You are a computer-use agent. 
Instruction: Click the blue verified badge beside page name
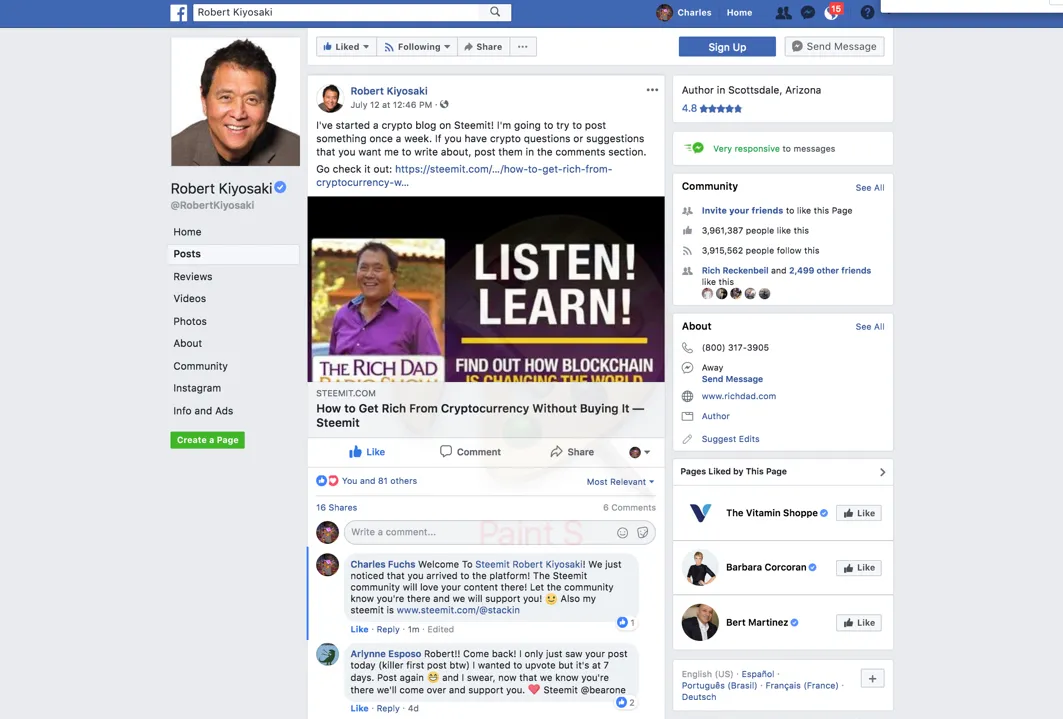click(x=280, y=188)
